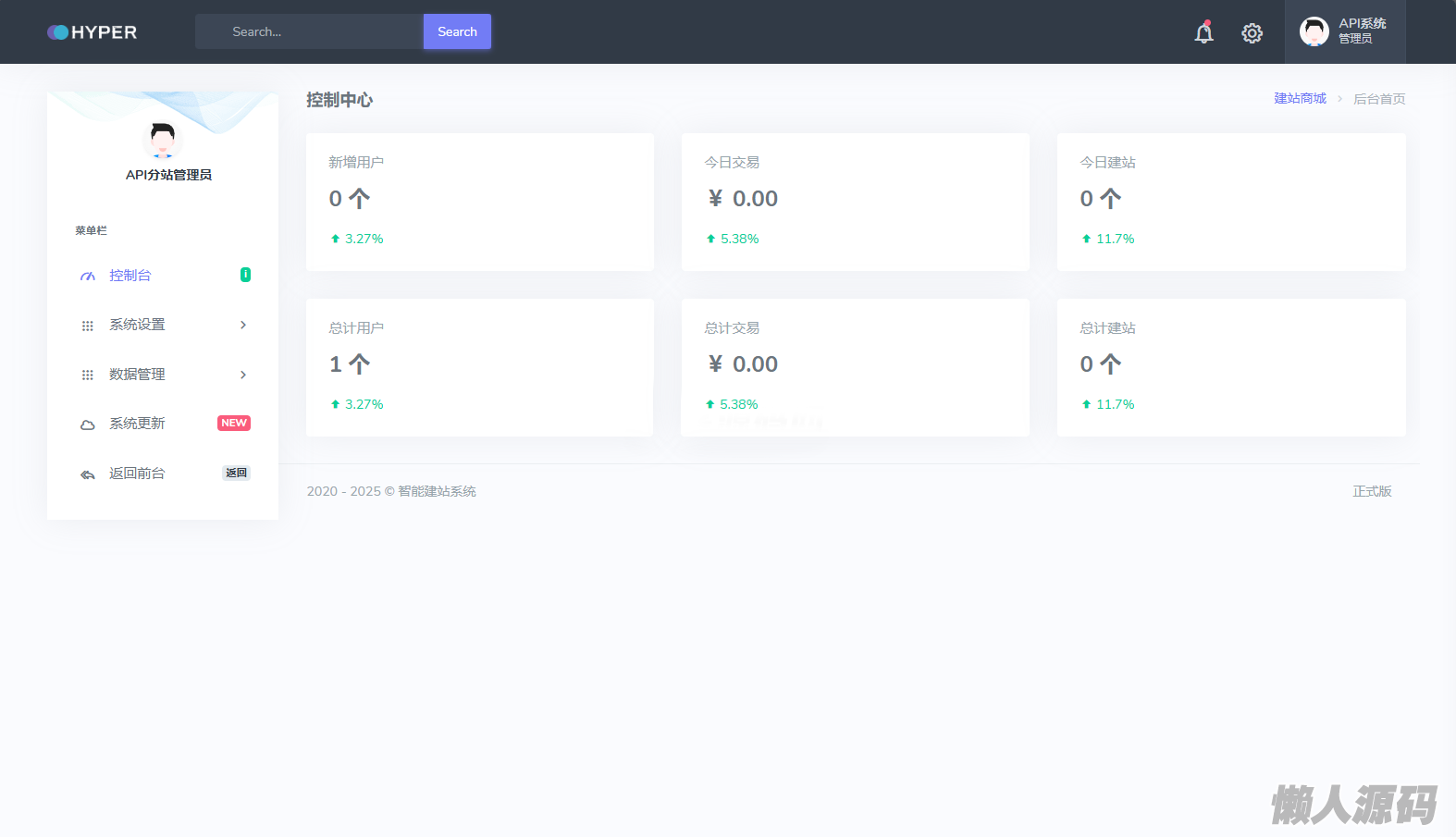Select the 控制台 menu item

click(130, 276)
